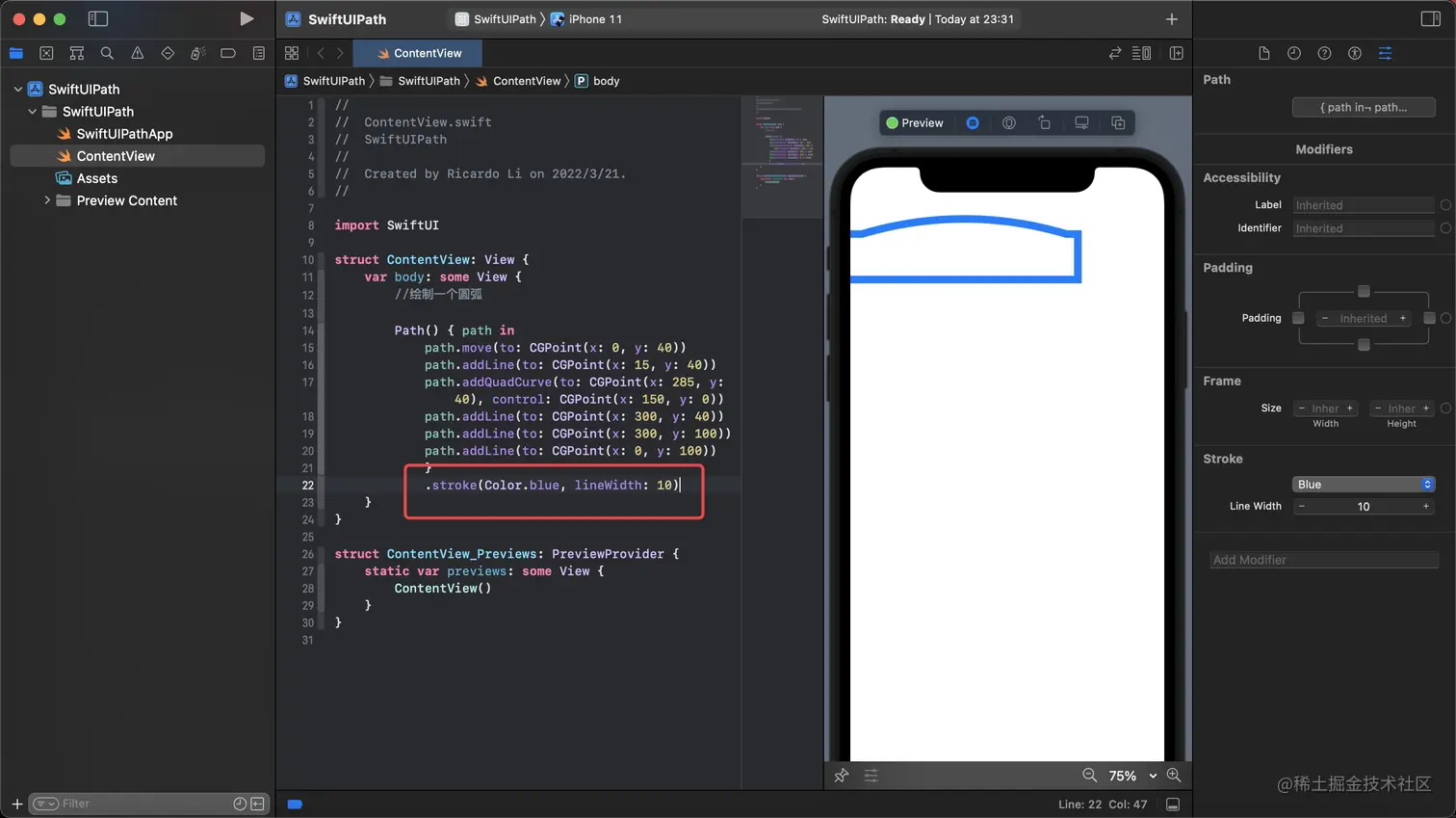Expand the Preview Content folder
The width and height of the screenshot is (1456, 818).
pyautogui.click(x=47, y=200)
